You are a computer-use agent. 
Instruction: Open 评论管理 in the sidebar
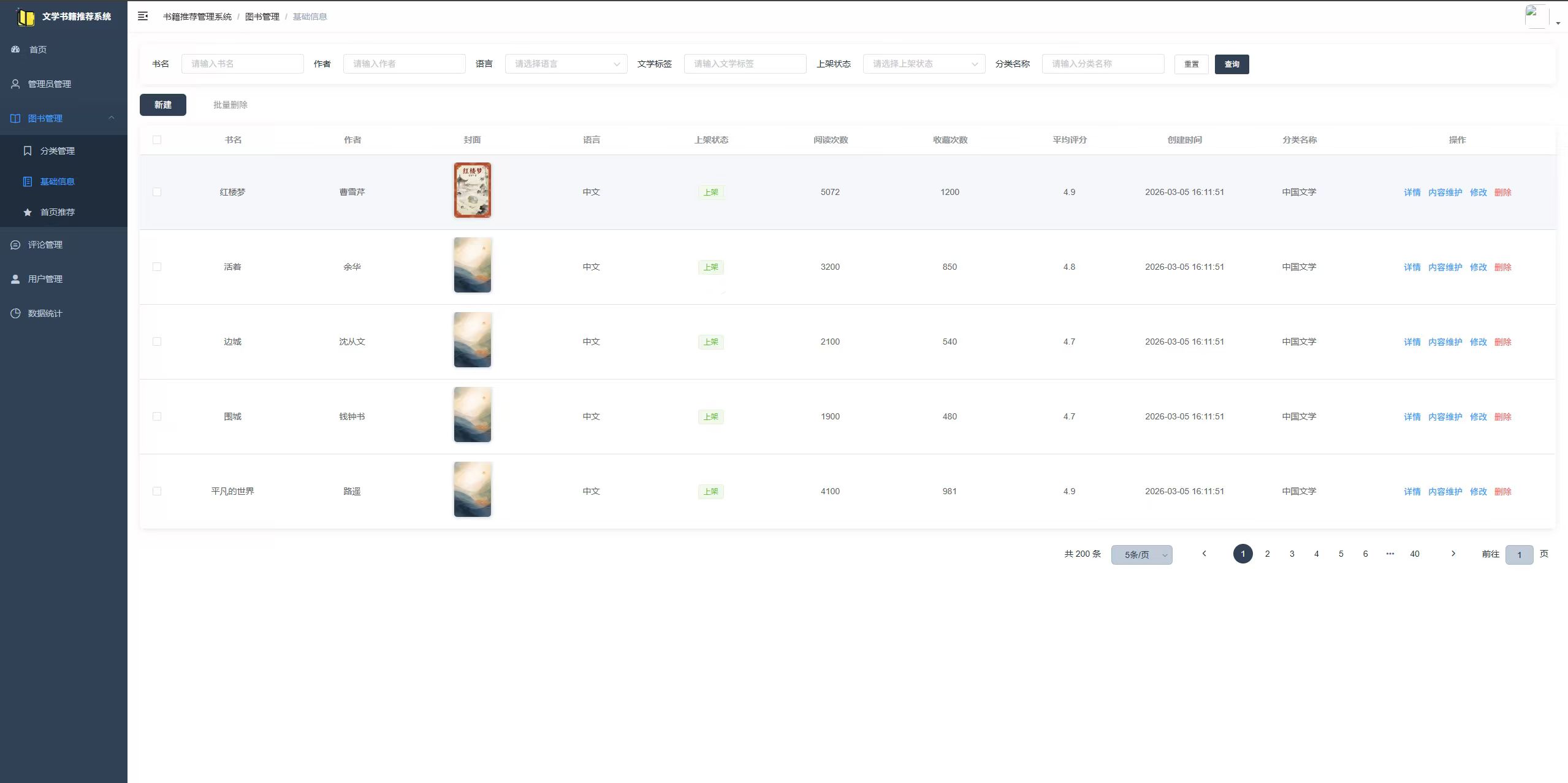point(64,245)
